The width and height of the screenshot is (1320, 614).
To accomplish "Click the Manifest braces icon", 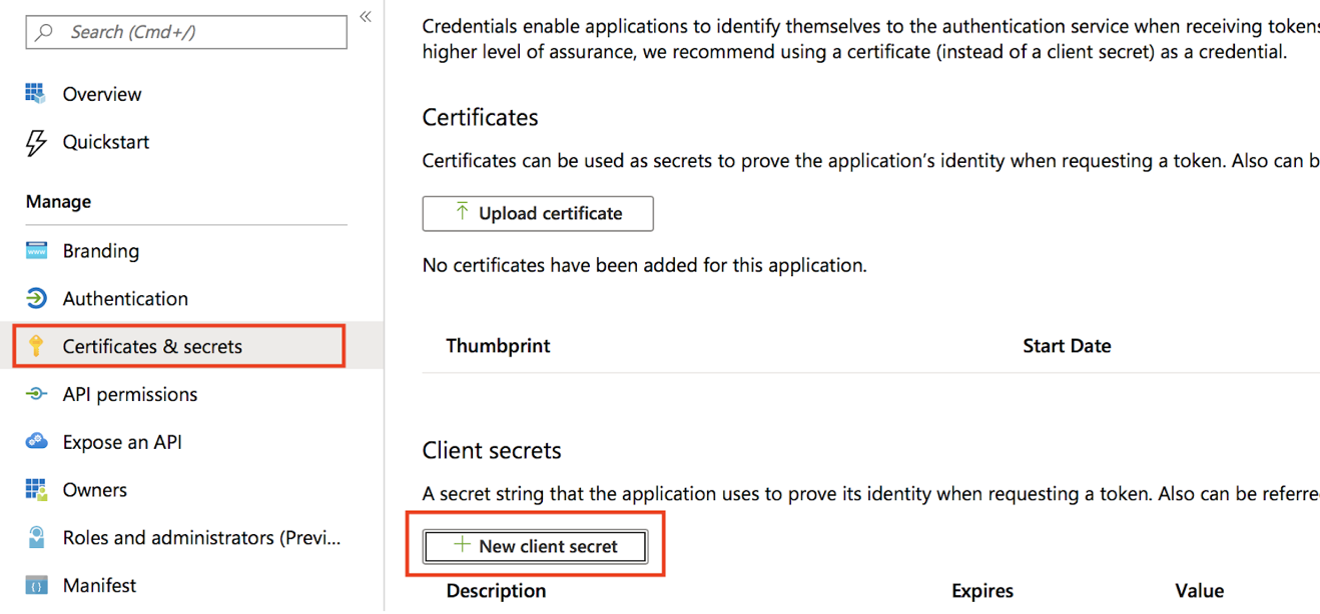I will click(x=36, y=586).
